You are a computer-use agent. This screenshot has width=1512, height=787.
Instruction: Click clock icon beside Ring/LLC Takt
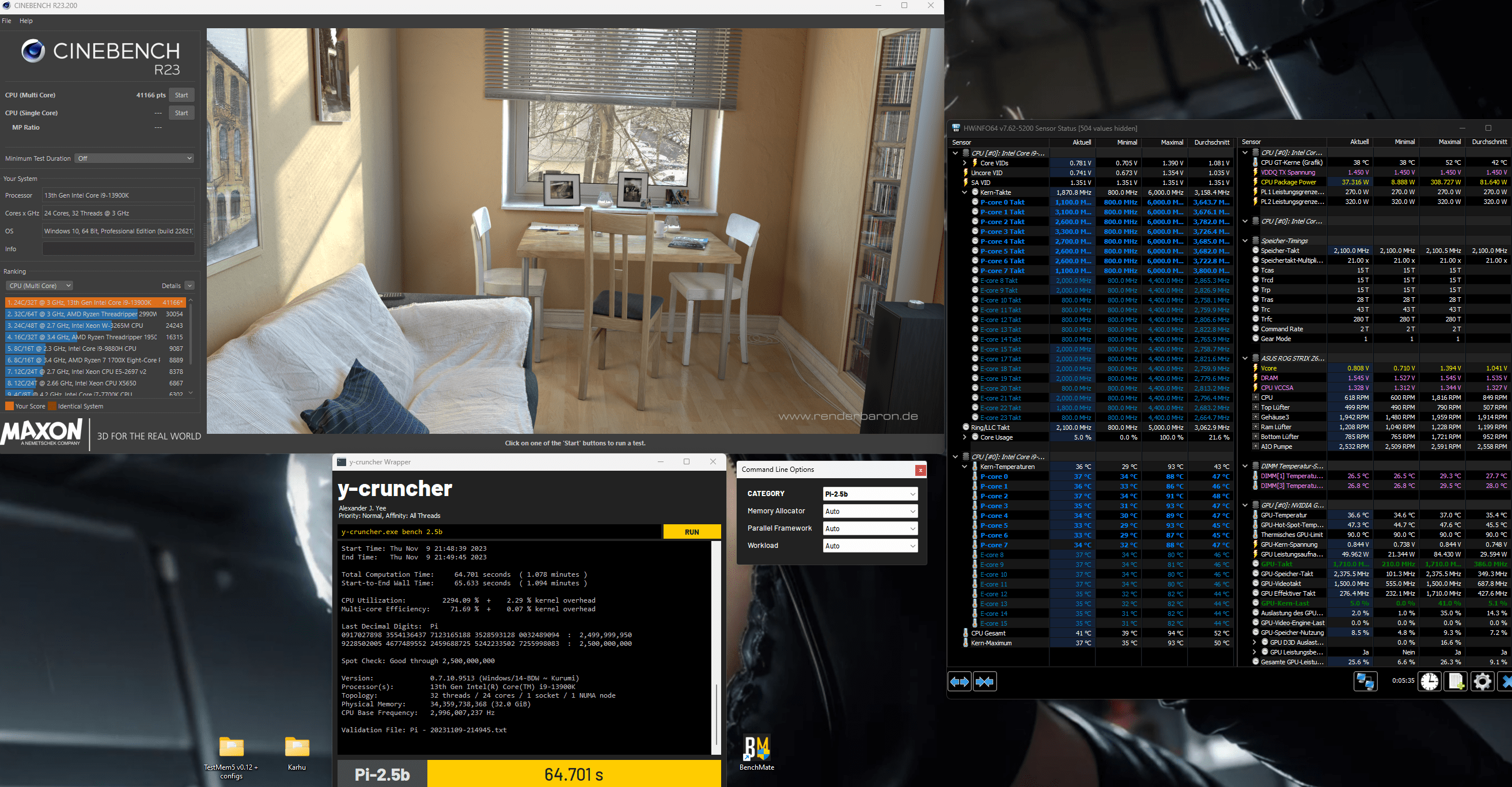pos(965,427)
